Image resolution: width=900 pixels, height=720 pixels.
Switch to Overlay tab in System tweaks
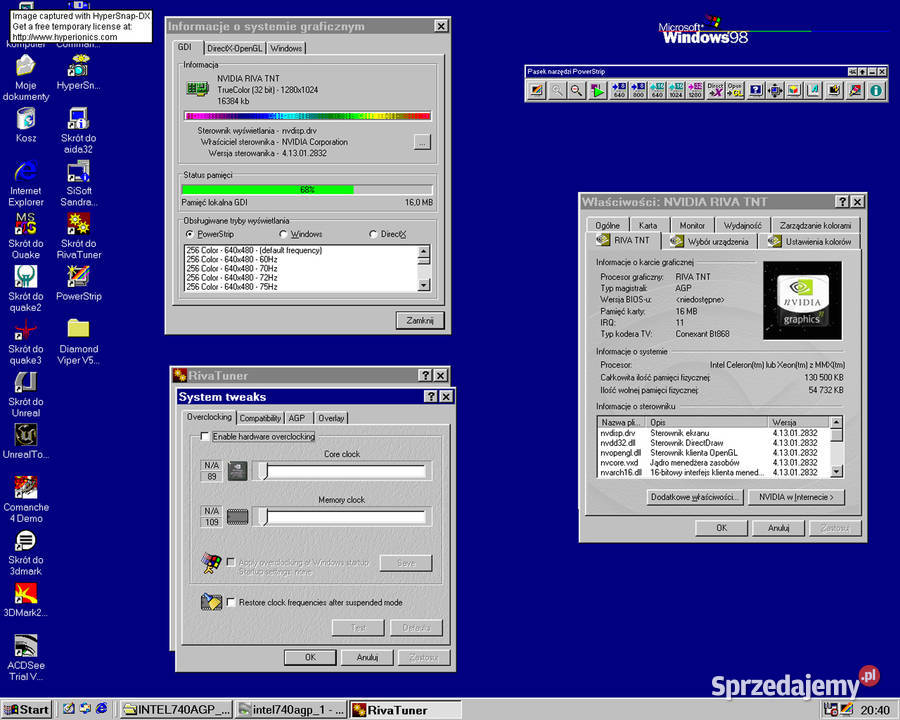click(331, 418)
